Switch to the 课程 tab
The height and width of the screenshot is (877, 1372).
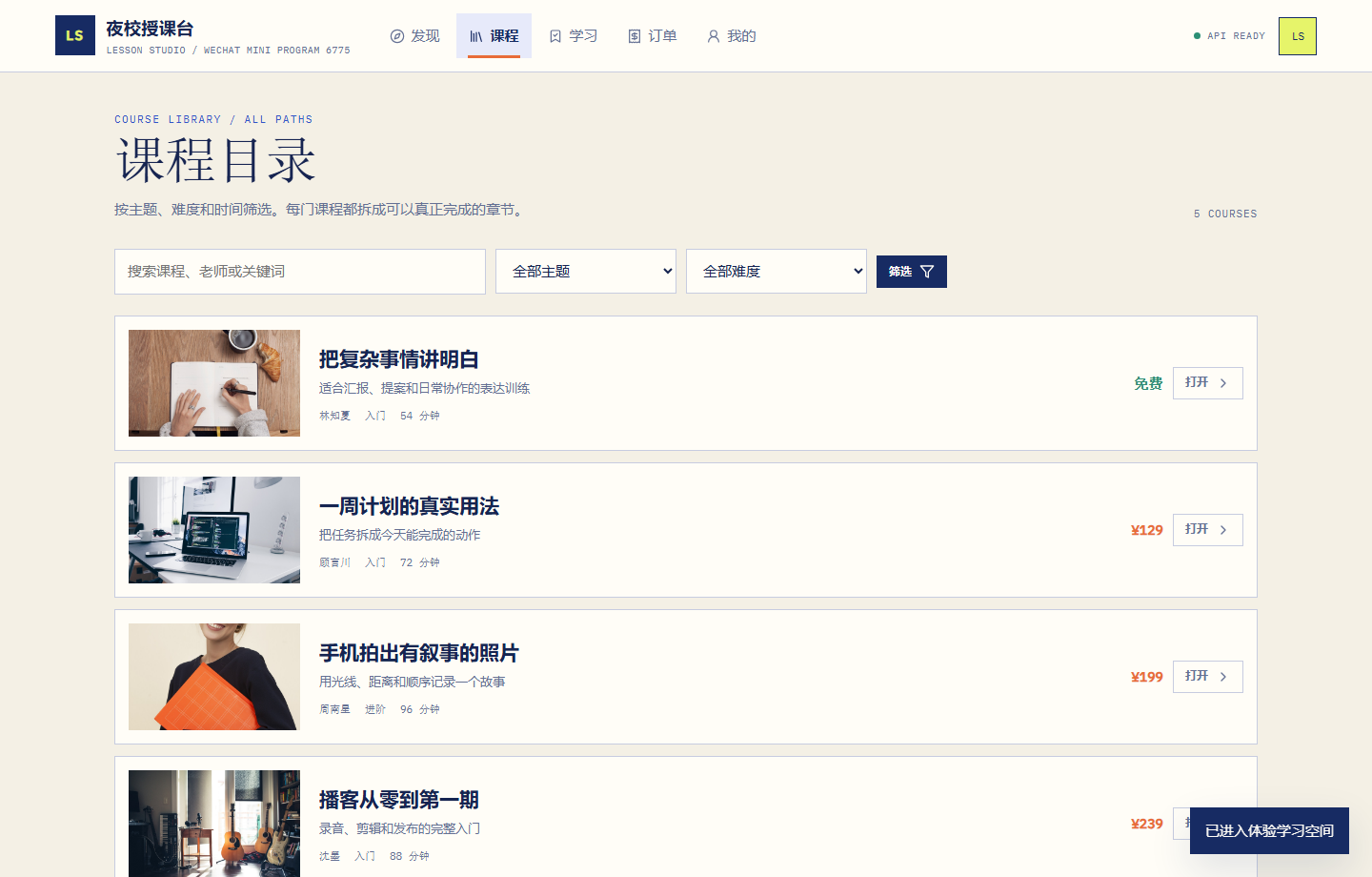click(494, 36)
